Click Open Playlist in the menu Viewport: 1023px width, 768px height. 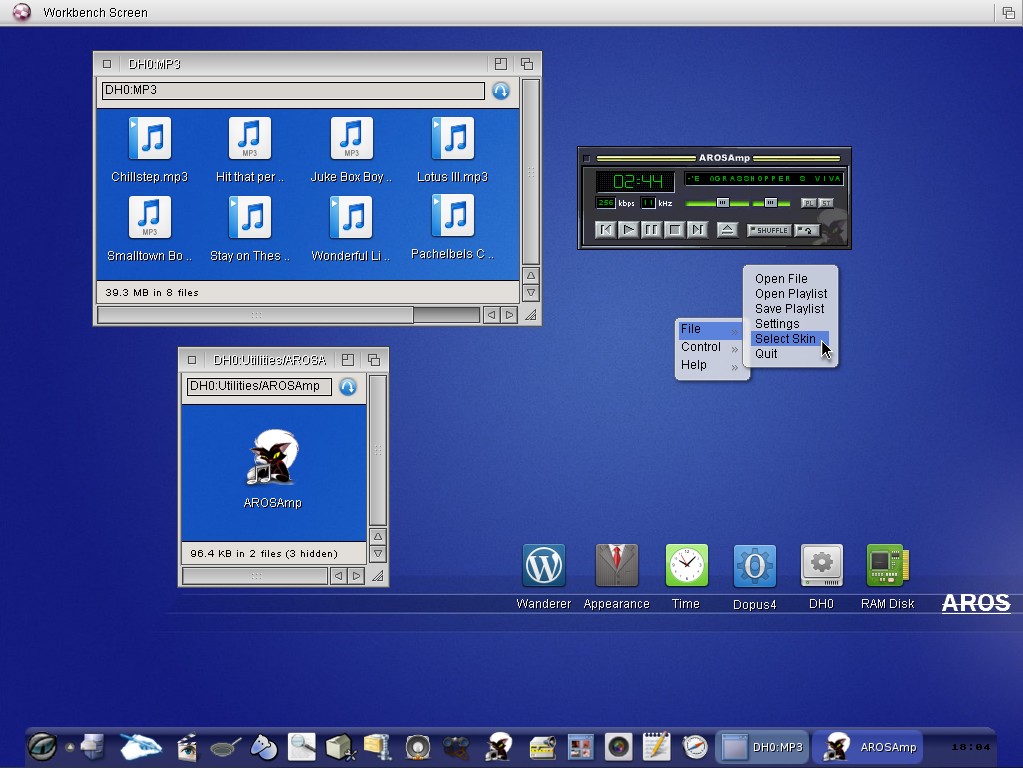click(790, 294)
